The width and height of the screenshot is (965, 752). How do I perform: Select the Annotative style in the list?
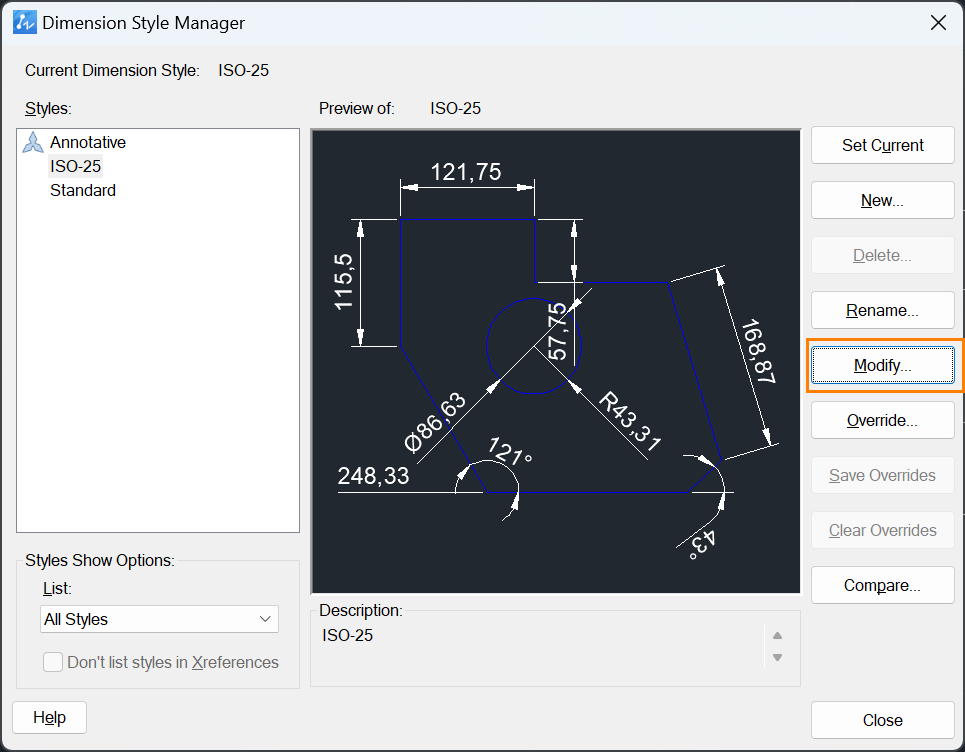[x=87, y=142]
